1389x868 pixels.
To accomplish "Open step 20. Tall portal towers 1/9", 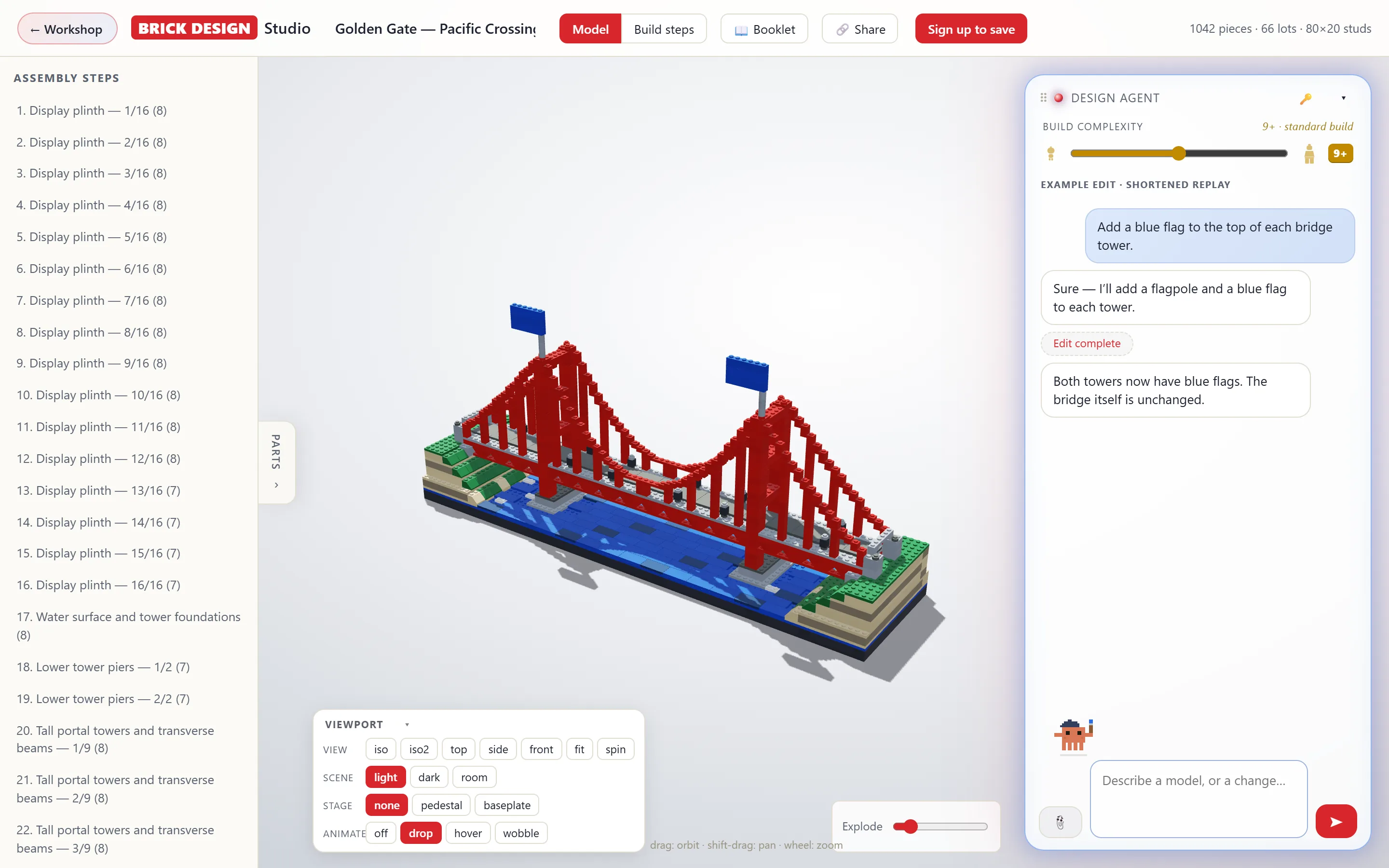I will click(x=115, y=739).
